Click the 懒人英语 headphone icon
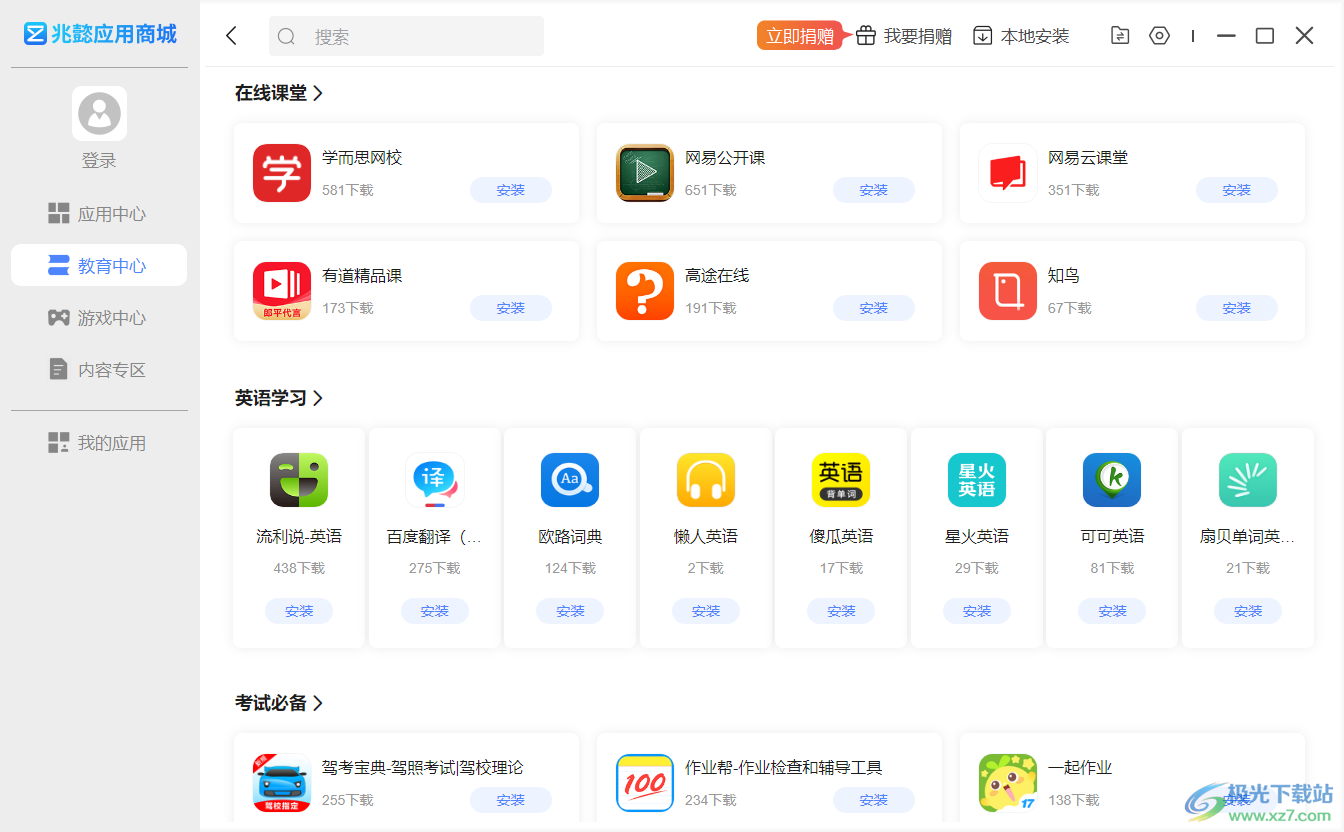The height and width of the screenshot is (832, 1344). tap(706, 480)
